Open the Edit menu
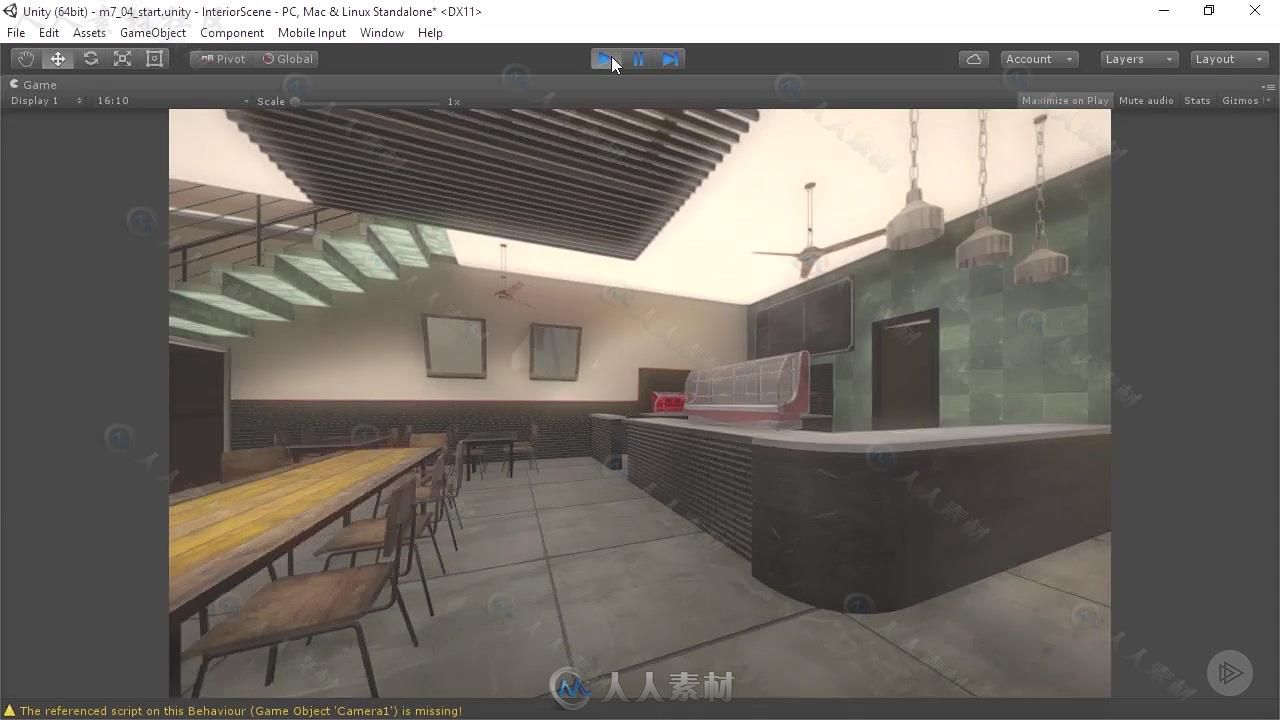 pyautogui.click(x=49, y=33)
